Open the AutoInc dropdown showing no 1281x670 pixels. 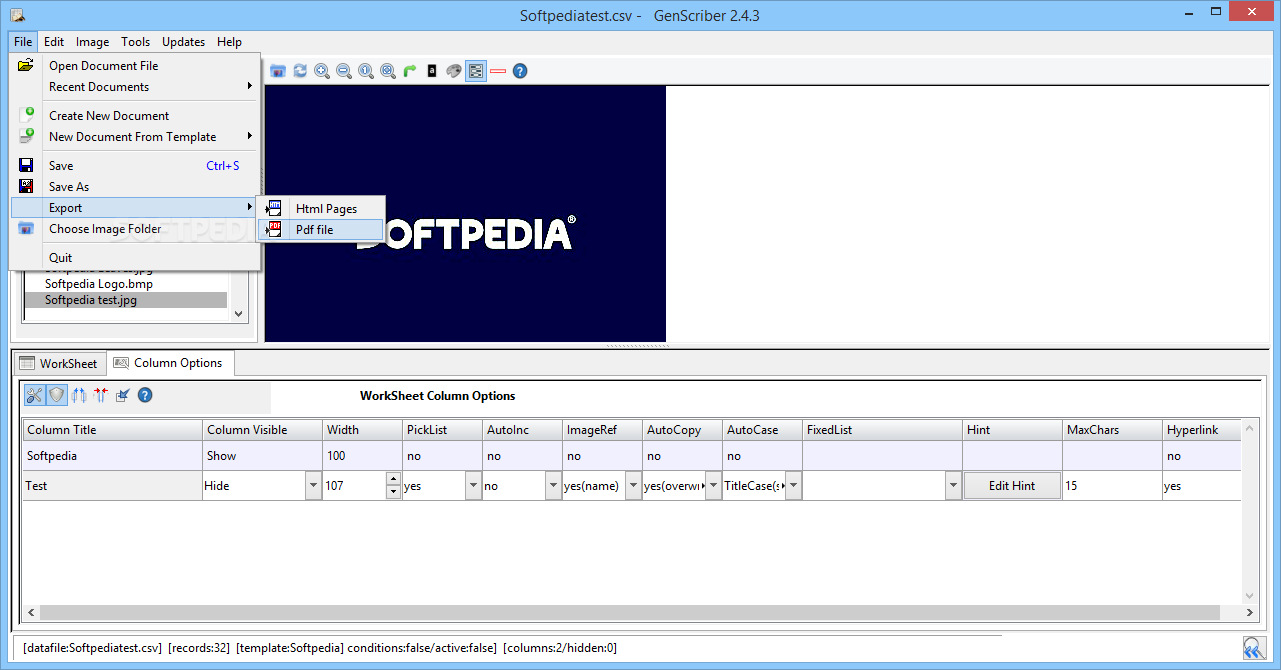(x=553, y=486)
